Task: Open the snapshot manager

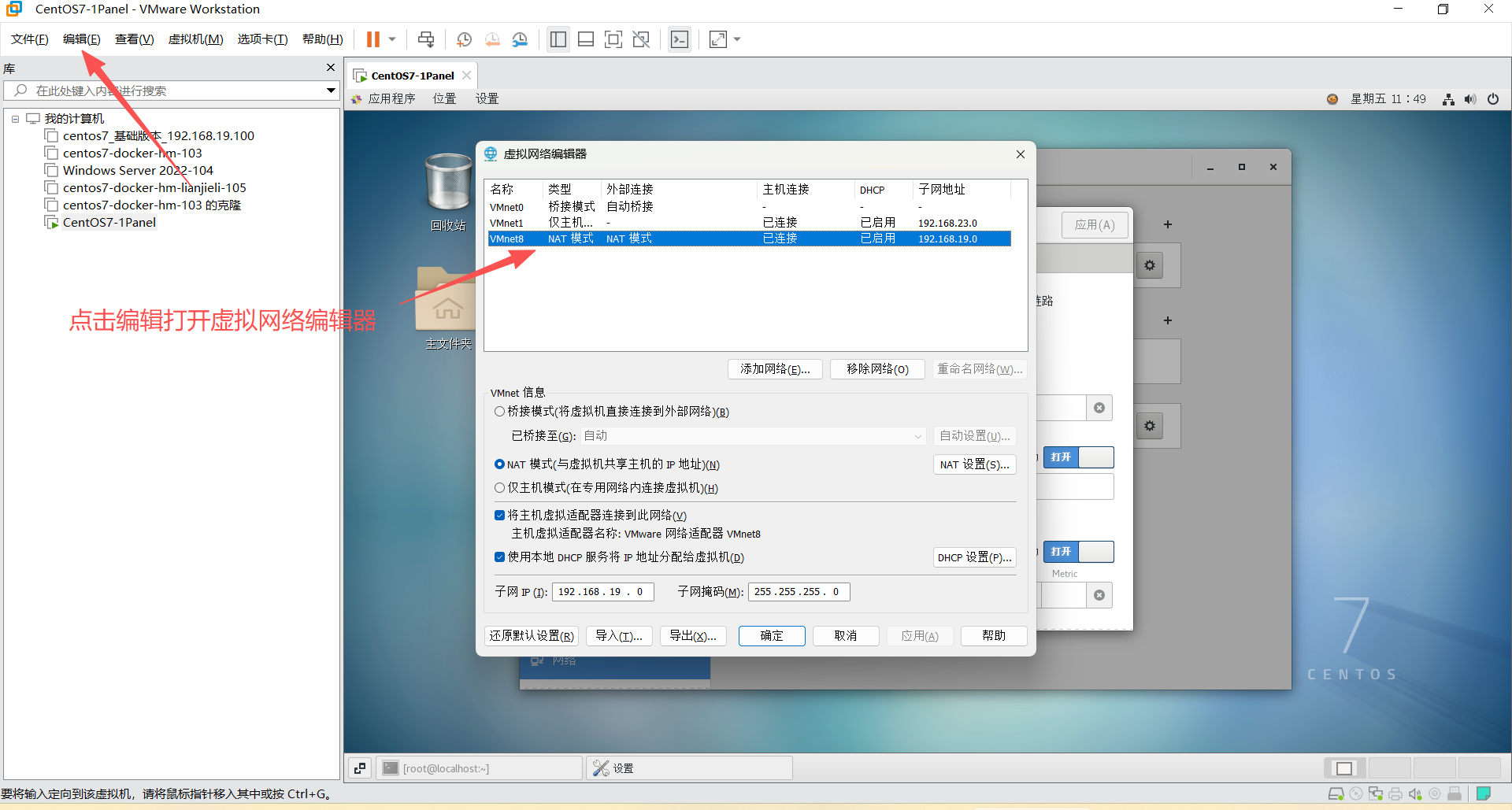Action: [520, 39]
